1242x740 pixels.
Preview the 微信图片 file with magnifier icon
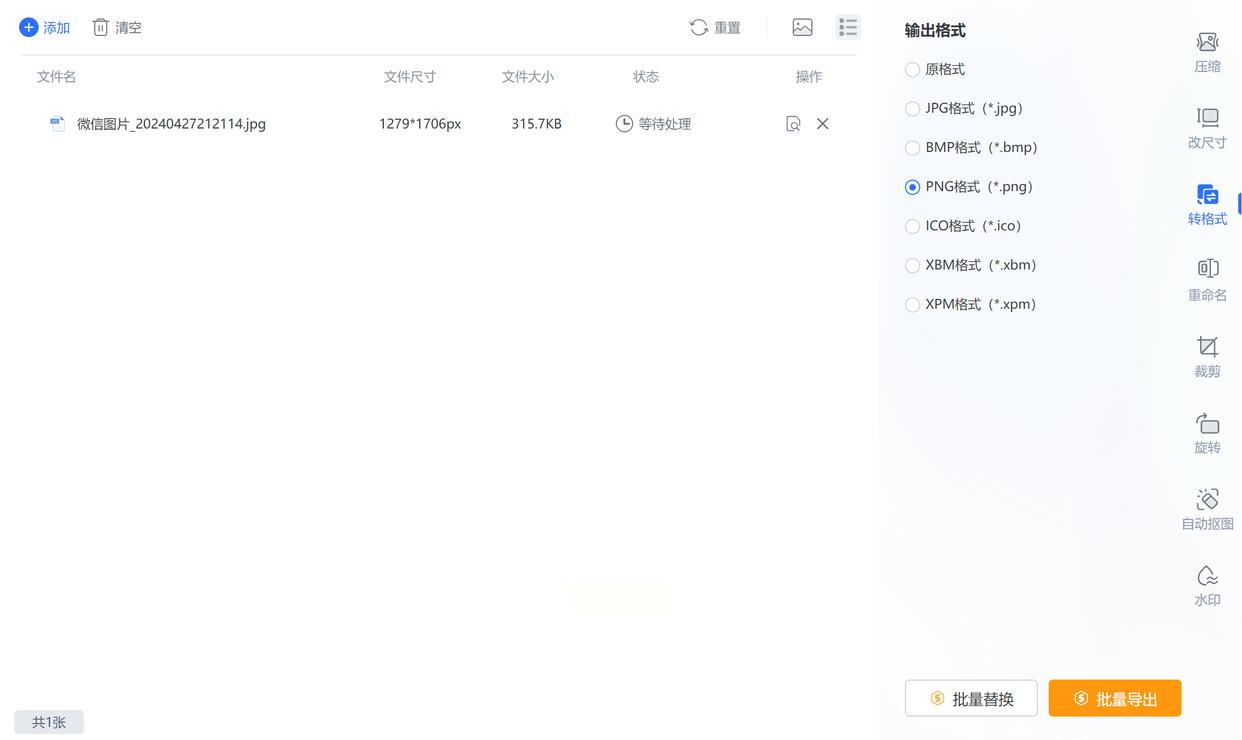[x=793, y=124]
